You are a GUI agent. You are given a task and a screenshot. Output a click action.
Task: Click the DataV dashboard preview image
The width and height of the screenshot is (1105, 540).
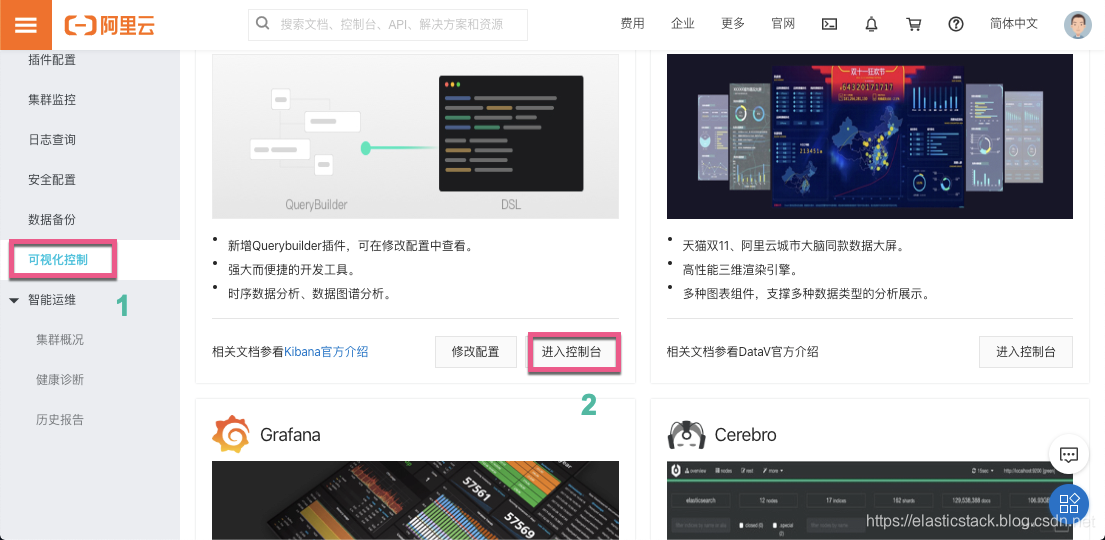[870, 136]
